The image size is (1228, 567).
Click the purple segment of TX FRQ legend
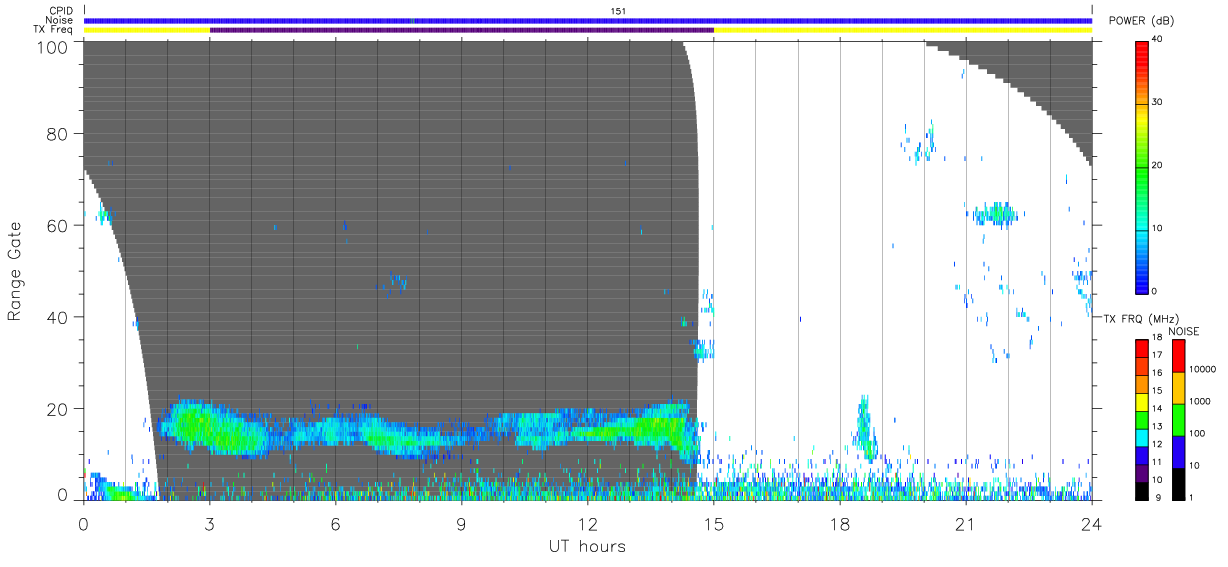[x=1142, y=471]
